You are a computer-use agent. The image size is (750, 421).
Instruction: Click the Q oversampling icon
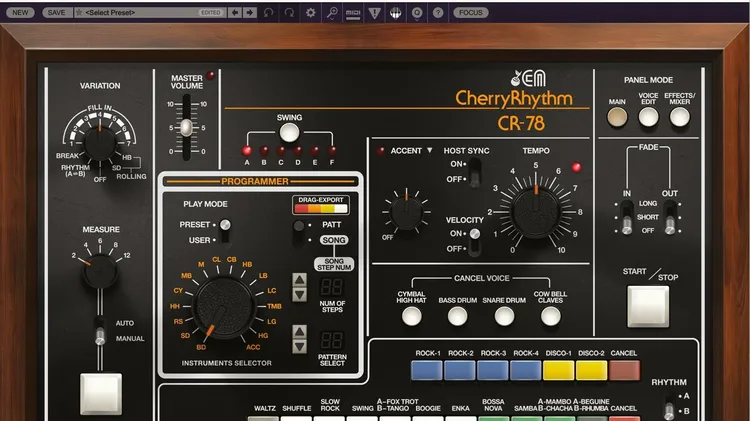point(417,13)
